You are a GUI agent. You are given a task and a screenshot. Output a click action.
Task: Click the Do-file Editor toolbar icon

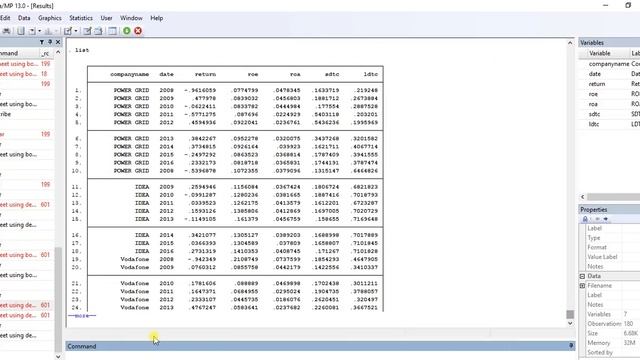(x=68, y=31)
